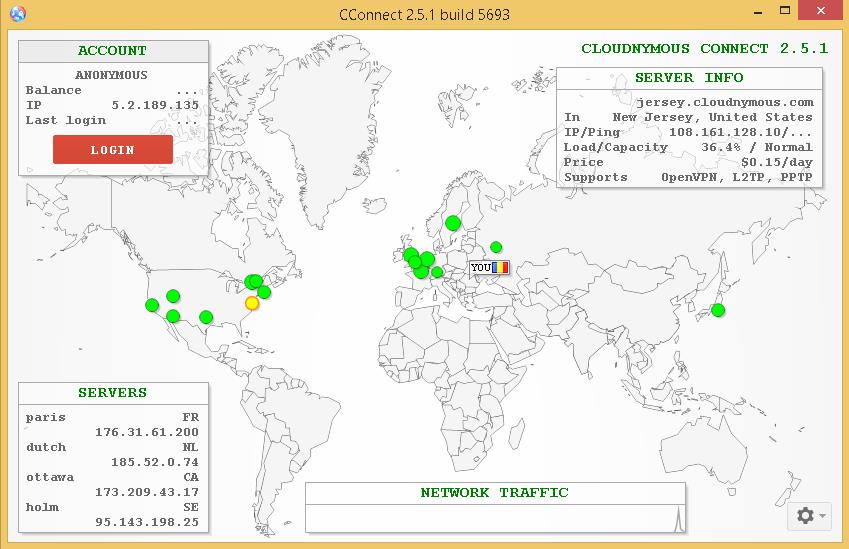Click the jersey.cloudnymous.com hostname
Screen dimensions: 849x549
click(x=724, y=102)
